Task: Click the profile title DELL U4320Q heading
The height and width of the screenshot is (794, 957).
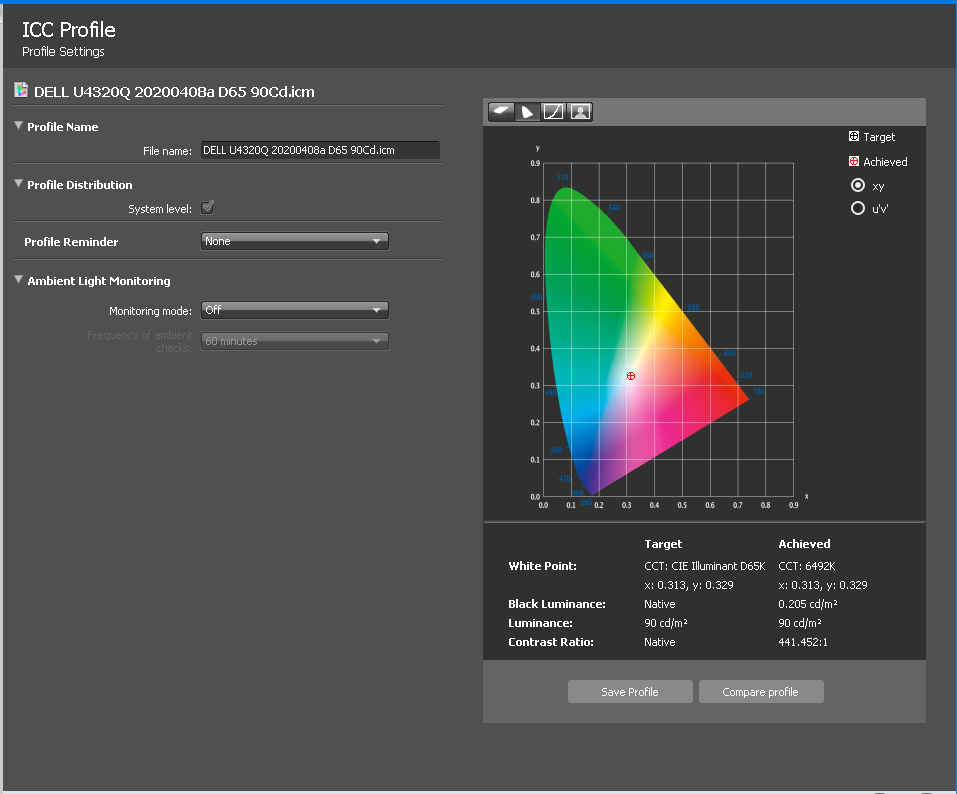Action: [x=174, y=92]
